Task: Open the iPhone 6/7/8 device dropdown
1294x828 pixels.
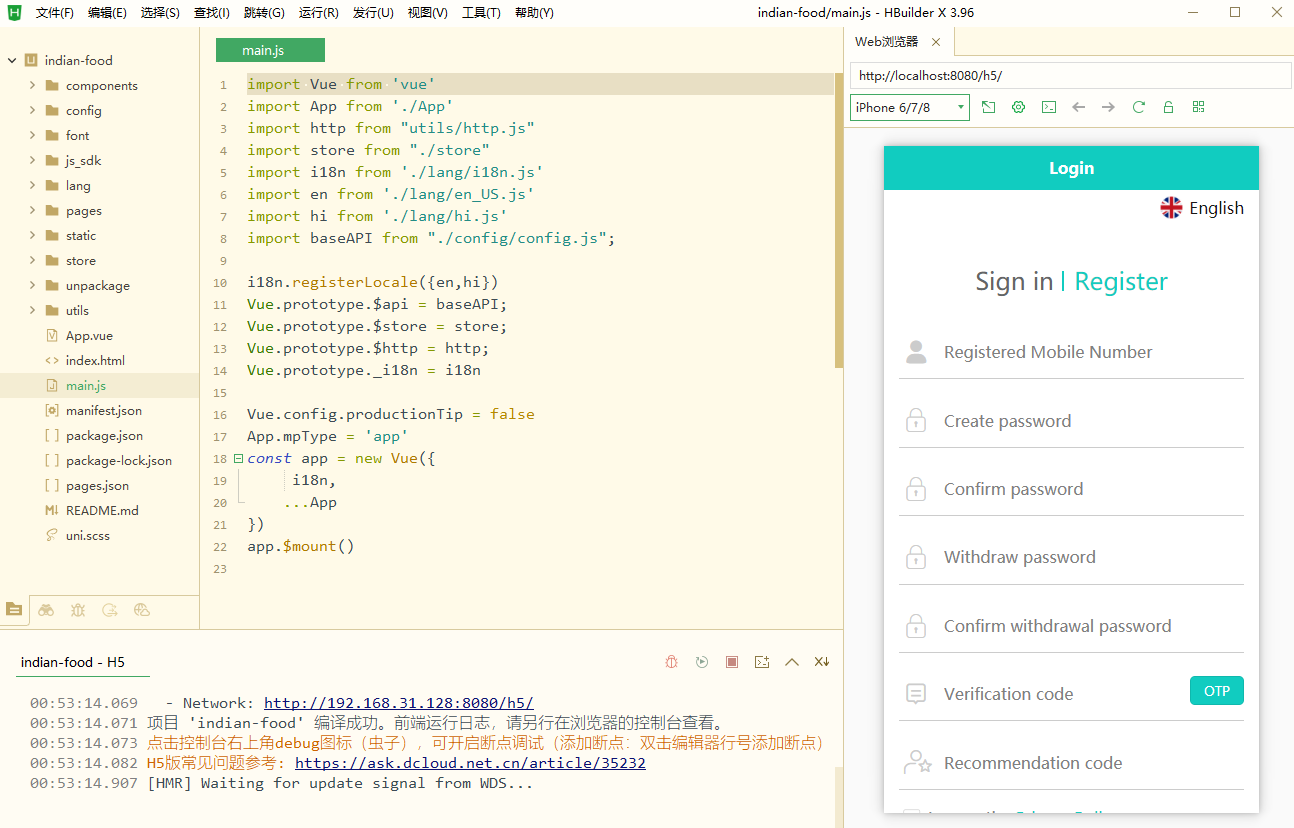Action: pos(909,107)
